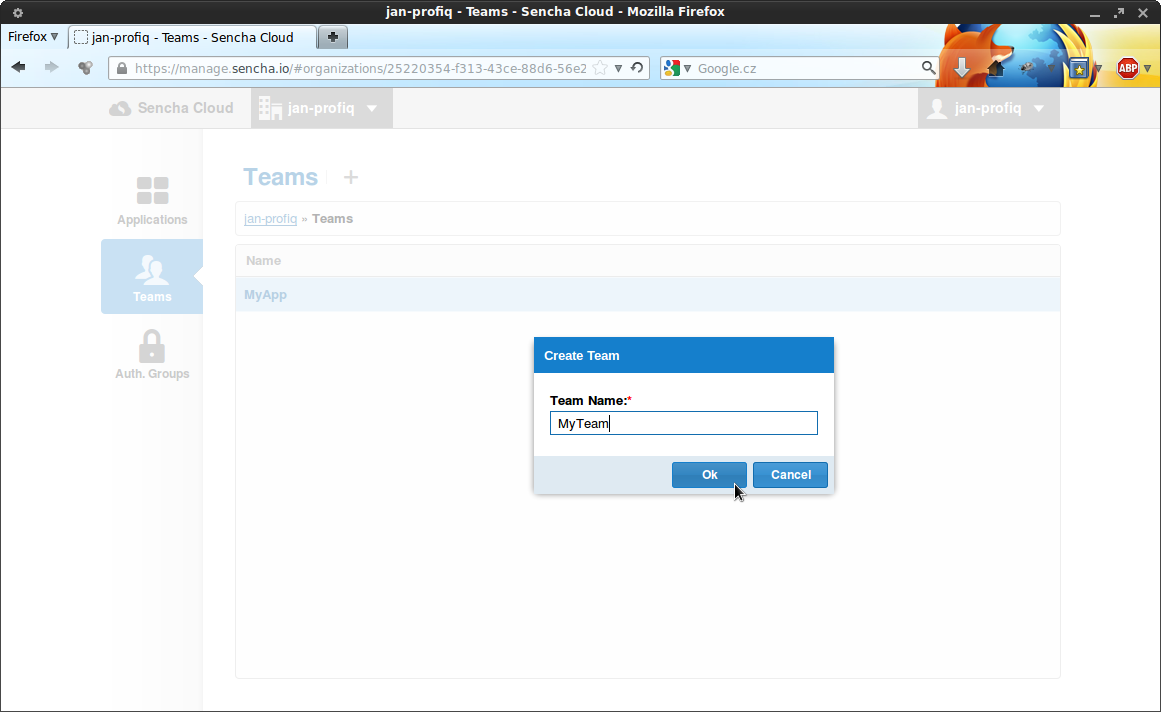This screenshot has width=1161, height=712.
Task: Open the Firefox application menu
Action: click(x=33, y=37)
